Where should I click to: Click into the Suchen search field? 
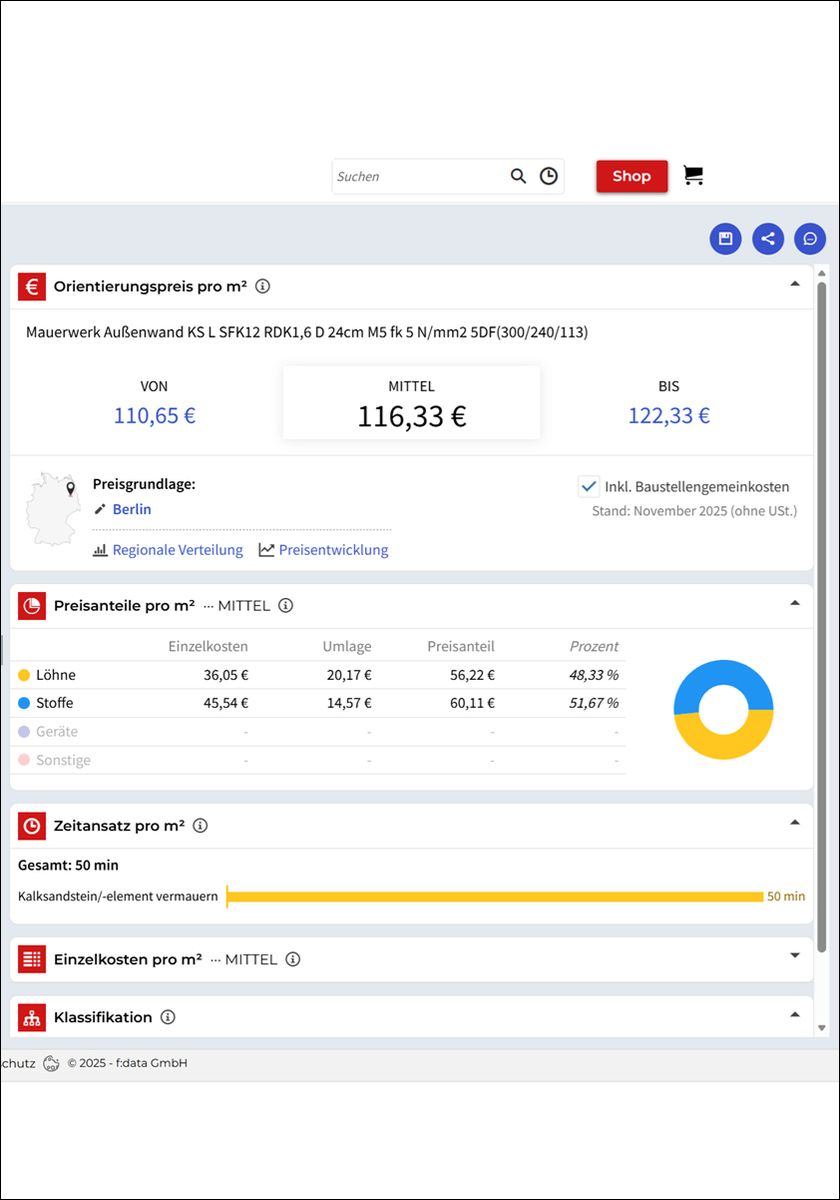tap(418, 176)
